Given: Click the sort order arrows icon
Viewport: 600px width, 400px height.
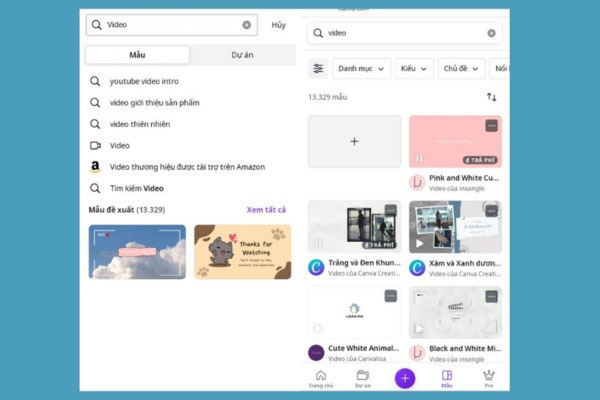Looking at the screenshot, I should (492, 97).
